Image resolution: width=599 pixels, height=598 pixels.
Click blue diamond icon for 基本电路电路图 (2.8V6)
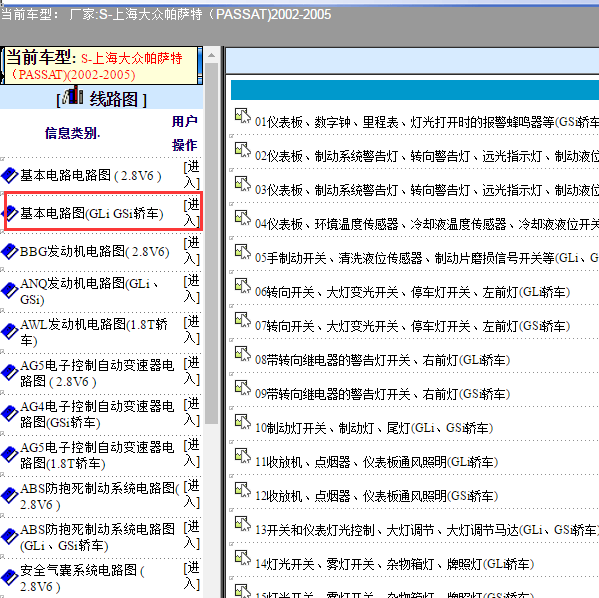pyautogui.click(x=9, y=175)
